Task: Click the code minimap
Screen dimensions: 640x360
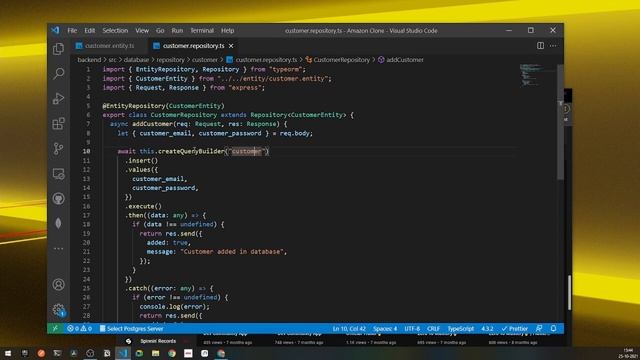Action: [x=531, y=75]
